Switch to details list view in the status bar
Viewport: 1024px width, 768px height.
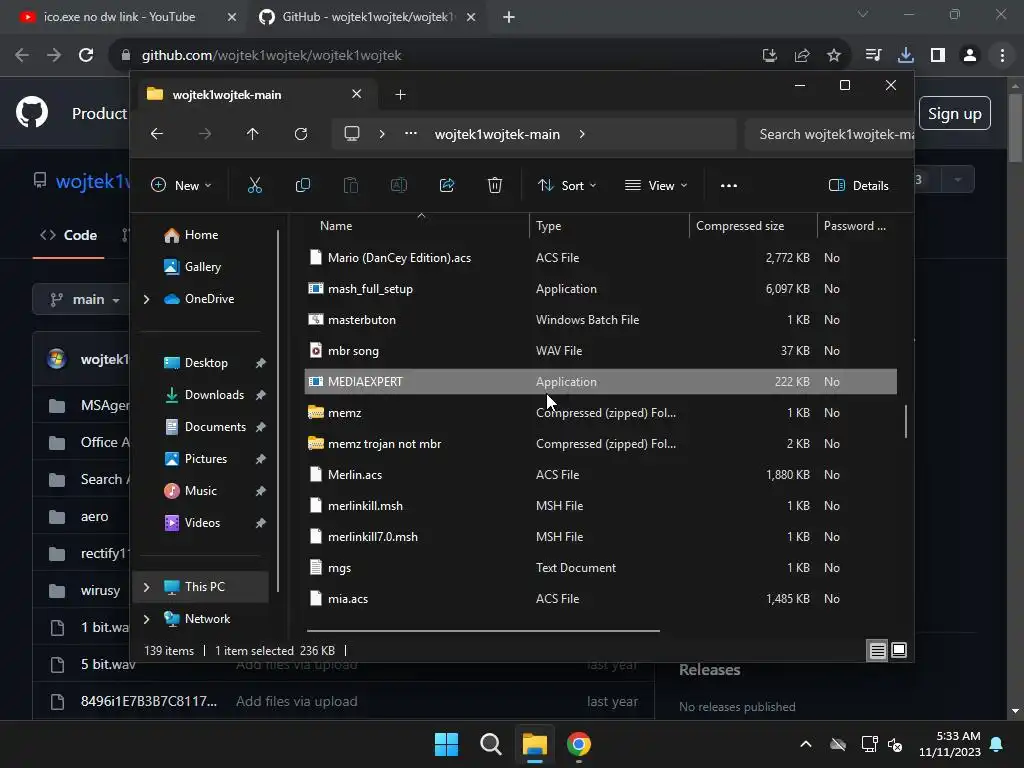(878, 650)
